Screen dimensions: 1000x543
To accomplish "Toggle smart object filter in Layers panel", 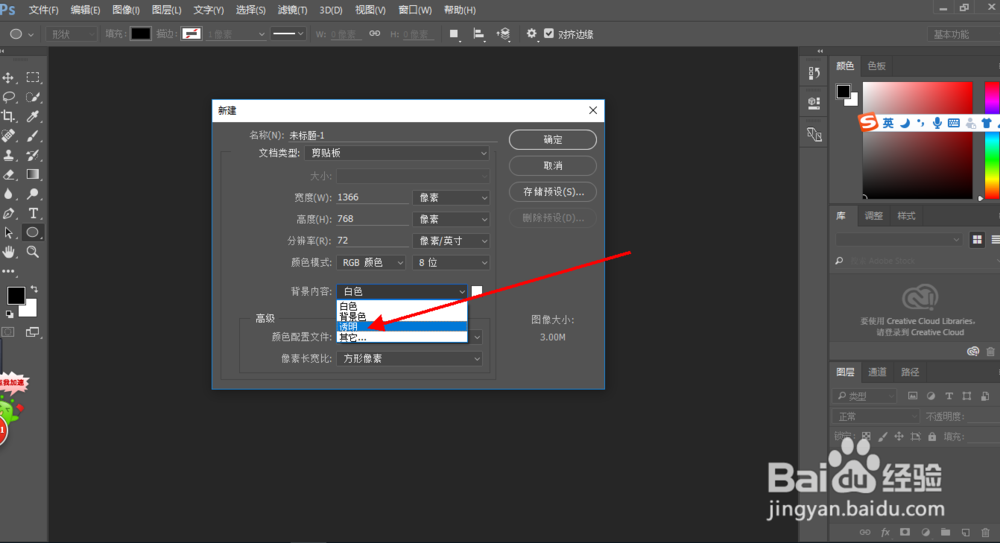I will click(985, 396).
